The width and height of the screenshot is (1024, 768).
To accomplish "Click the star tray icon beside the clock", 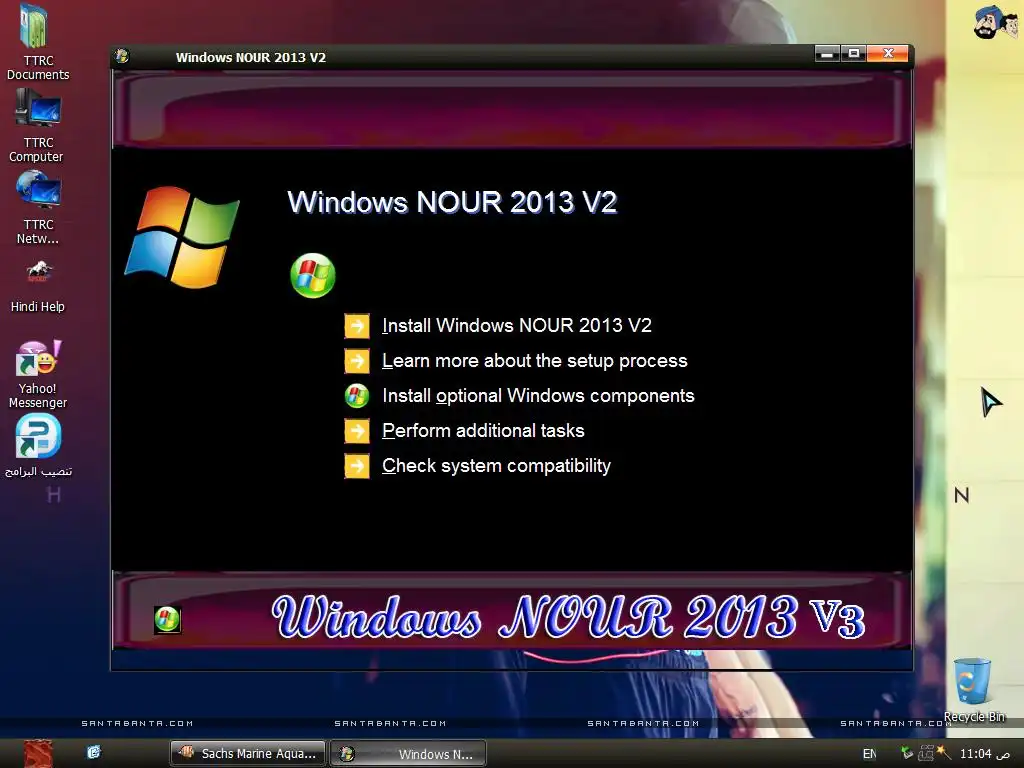I will coord(944,752).
